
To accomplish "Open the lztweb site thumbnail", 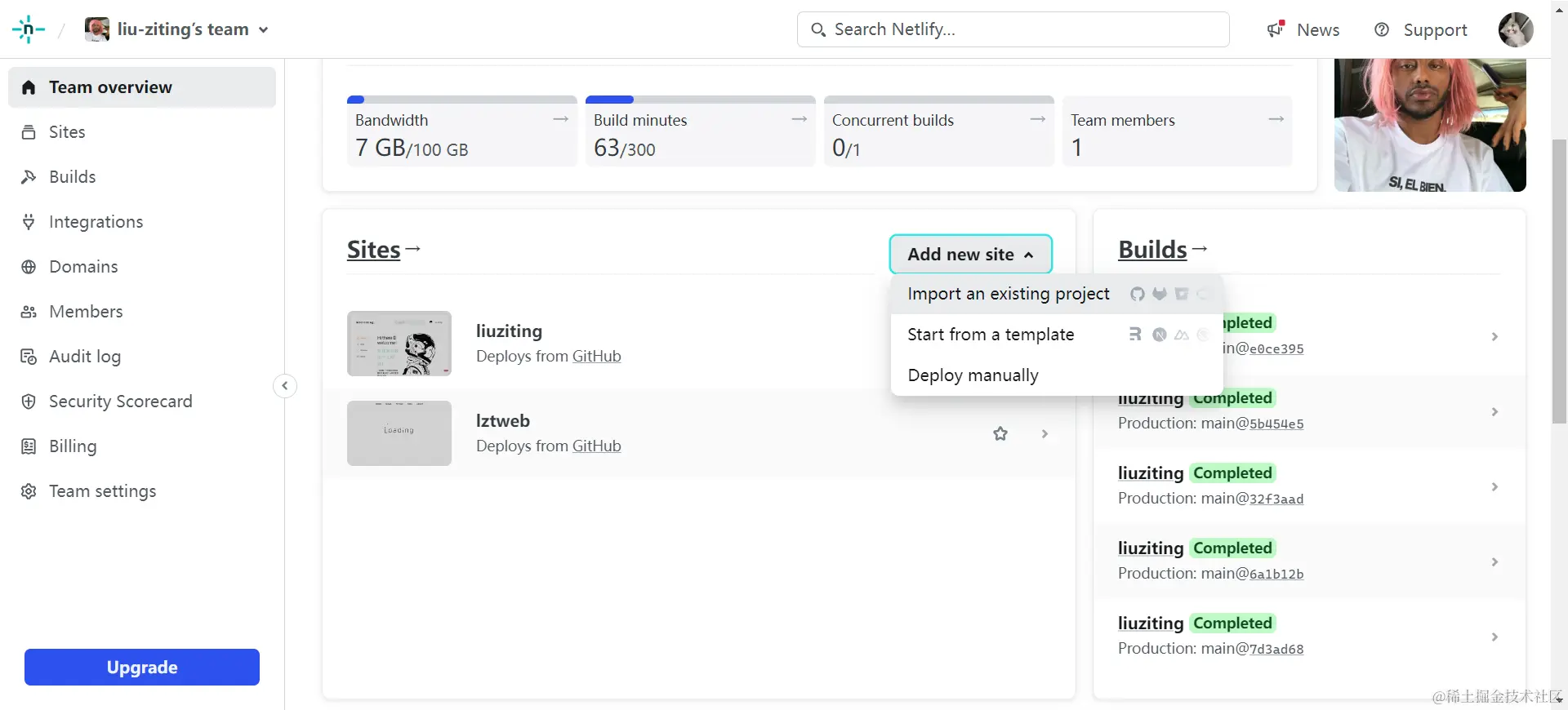I will [x=399, y=433].
